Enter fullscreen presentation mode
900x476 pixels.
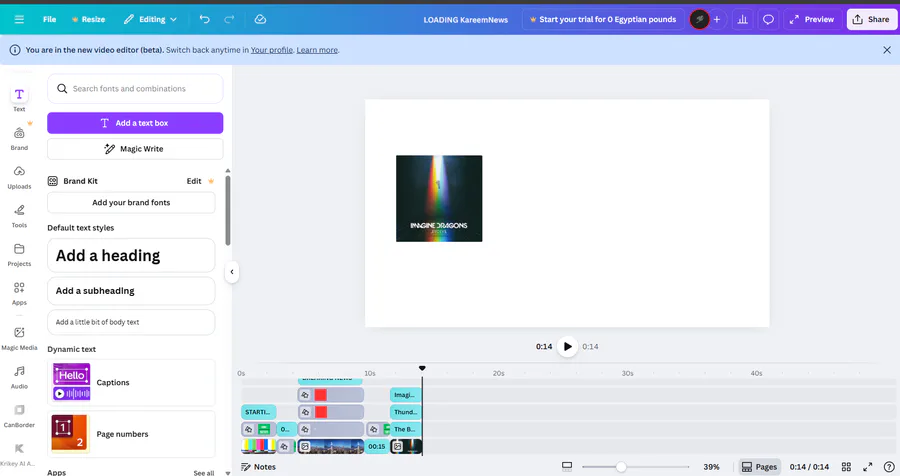tap(867, 467)
